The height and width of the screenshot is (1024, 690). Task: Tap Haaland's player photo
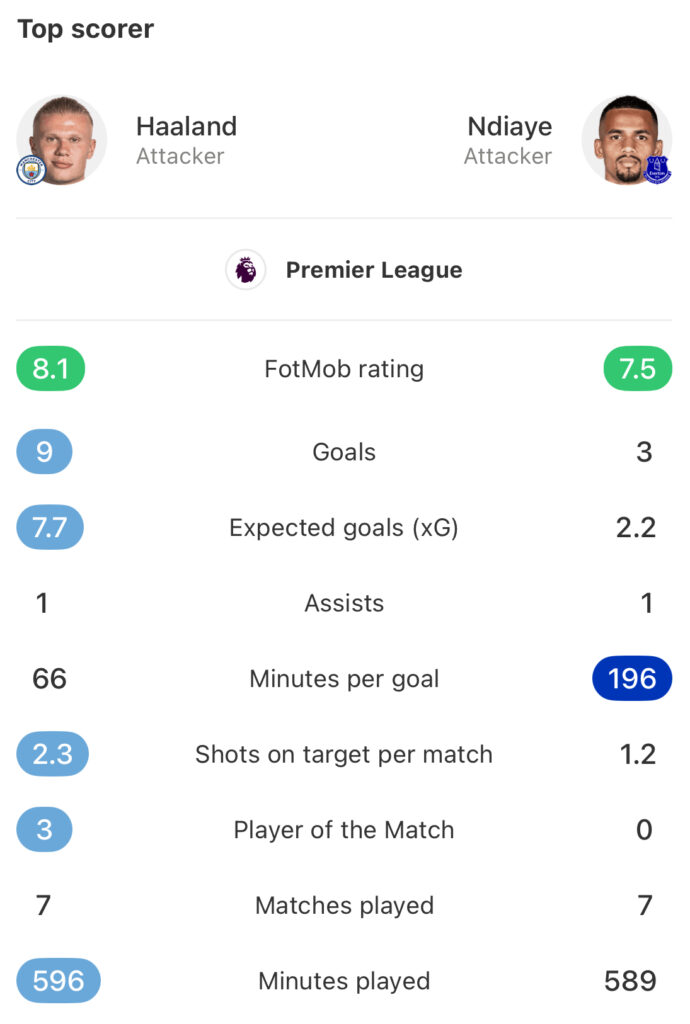[x=62, y=139]
